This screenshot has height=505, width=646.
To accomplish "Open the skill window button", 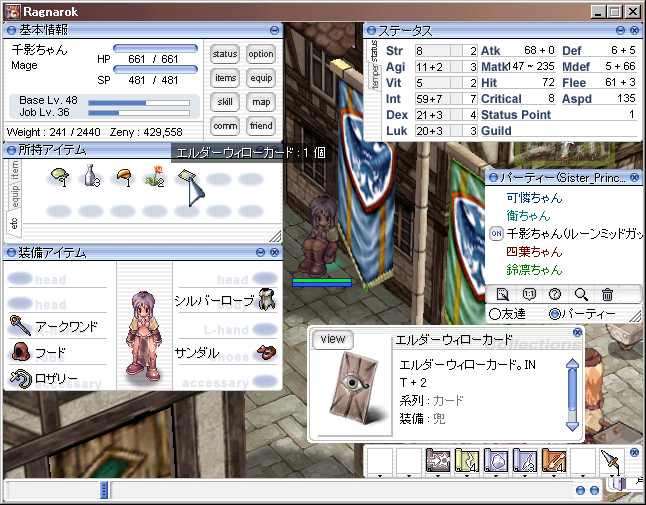I will click(x=225, y=102).
